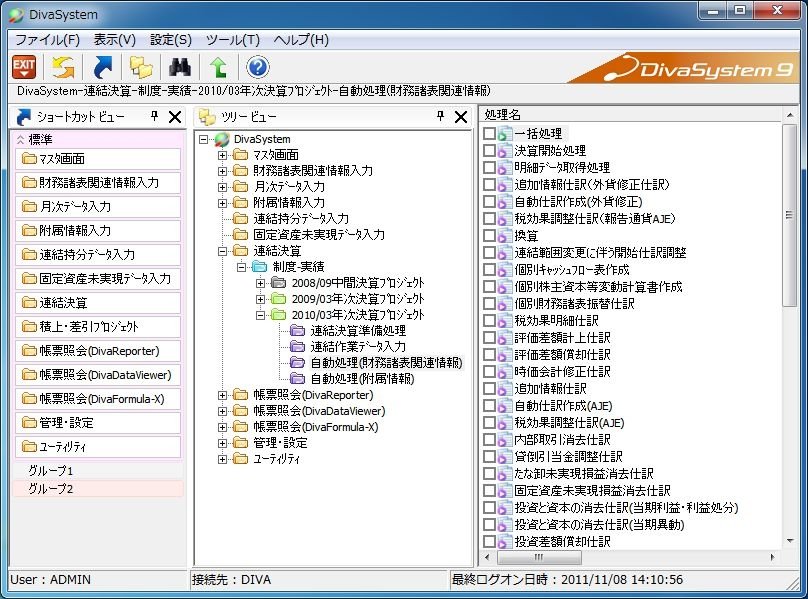This screenshot has height=599, width=808.
Task: Check the 税効果明細仕訳 checkbox
Action: click(x=490, y=321)
